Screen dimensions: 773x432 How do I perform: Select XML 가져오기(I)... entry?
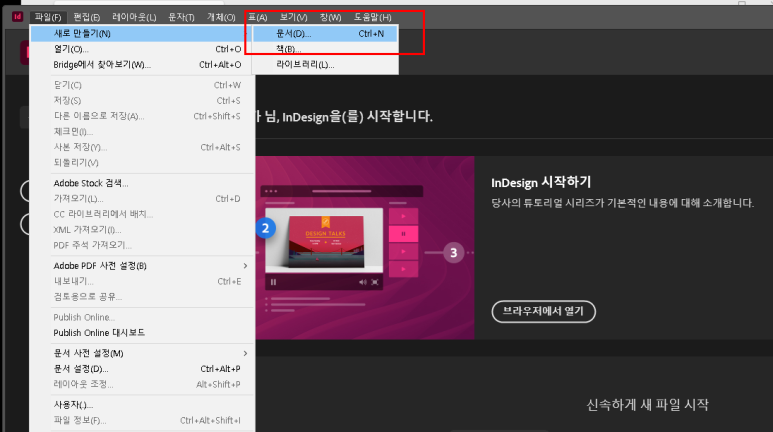[x=142, y=229]
